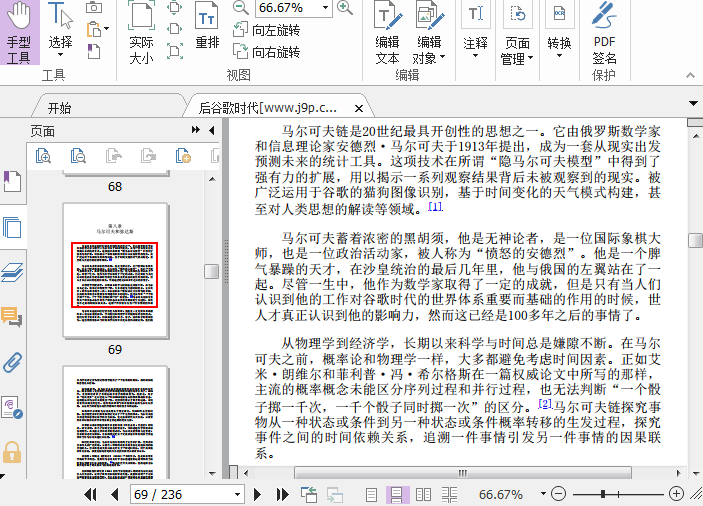This screenshot has height=506, width=703.
Task: Collapse the Pages panel with left arrow
Action: [212, 130]
